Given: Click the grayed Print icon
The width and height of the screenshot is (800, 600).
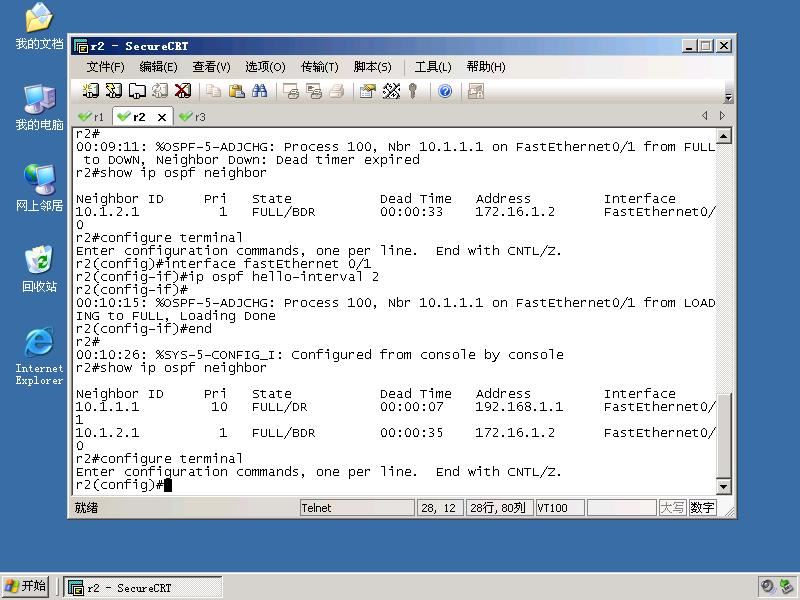Looking at the screenshot, I should click(337, 91).
